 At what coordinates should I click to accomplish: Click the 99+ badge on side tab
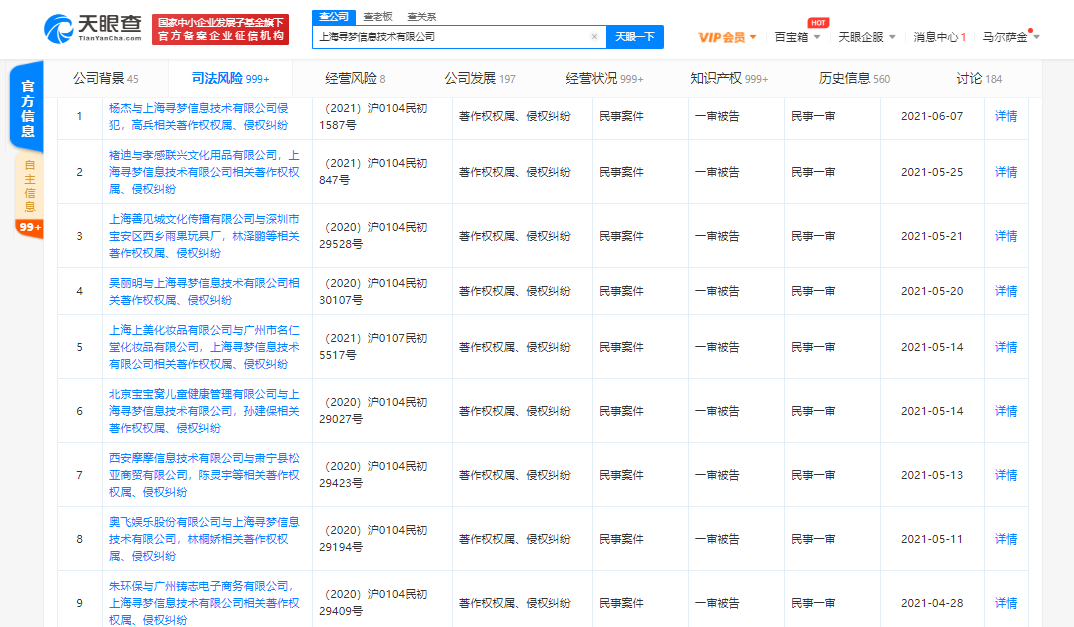click(29, 228)
